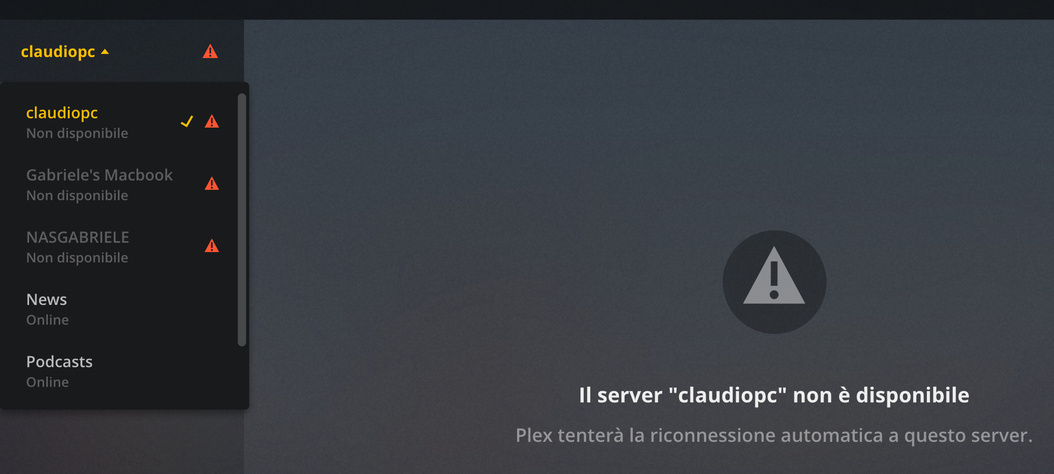Click the Online status under News
The width and height of the screenshot is (1054, 474).
click(47, 320)
